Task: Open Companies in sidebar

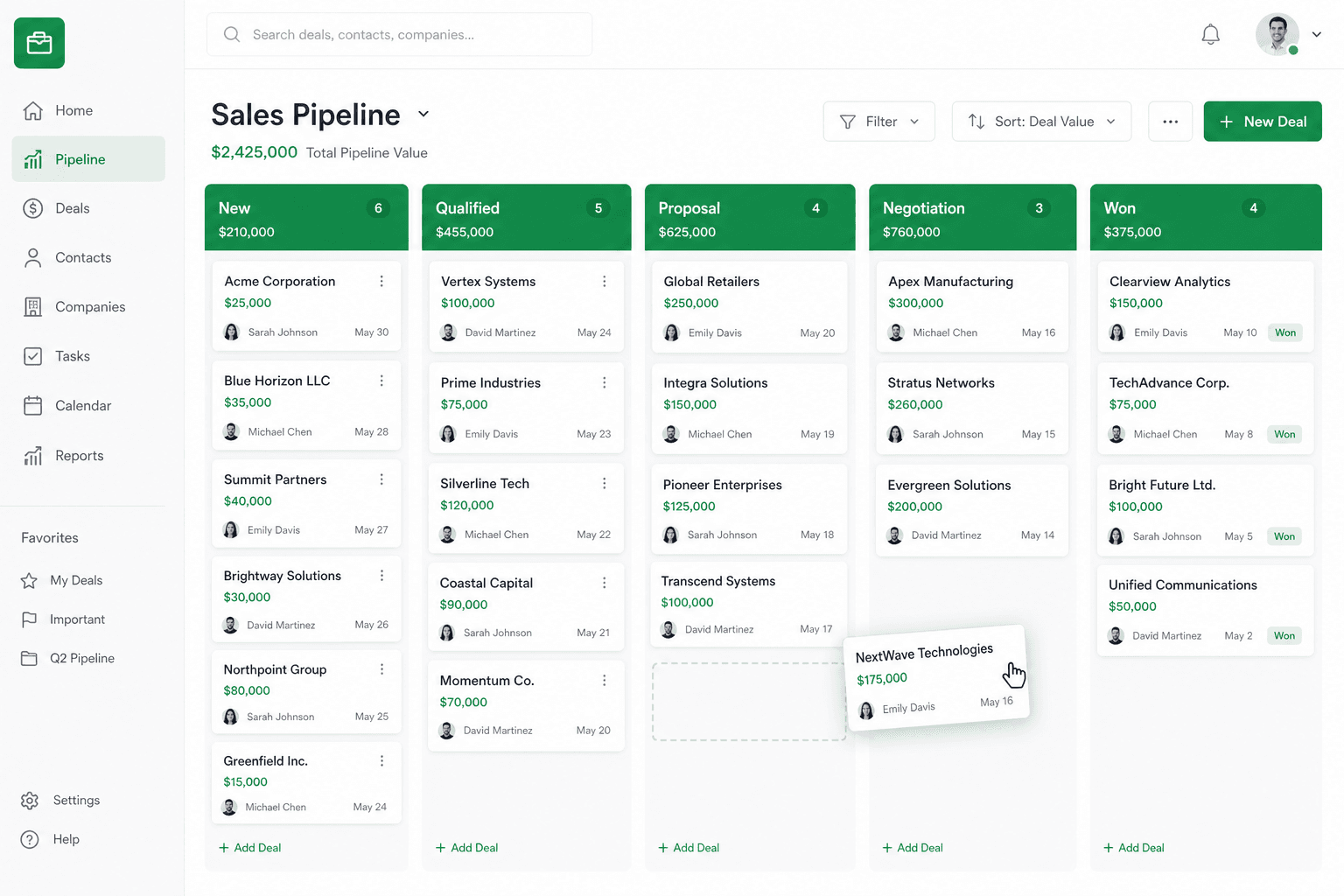Action: pyautogui.click(x=88, y=306)
